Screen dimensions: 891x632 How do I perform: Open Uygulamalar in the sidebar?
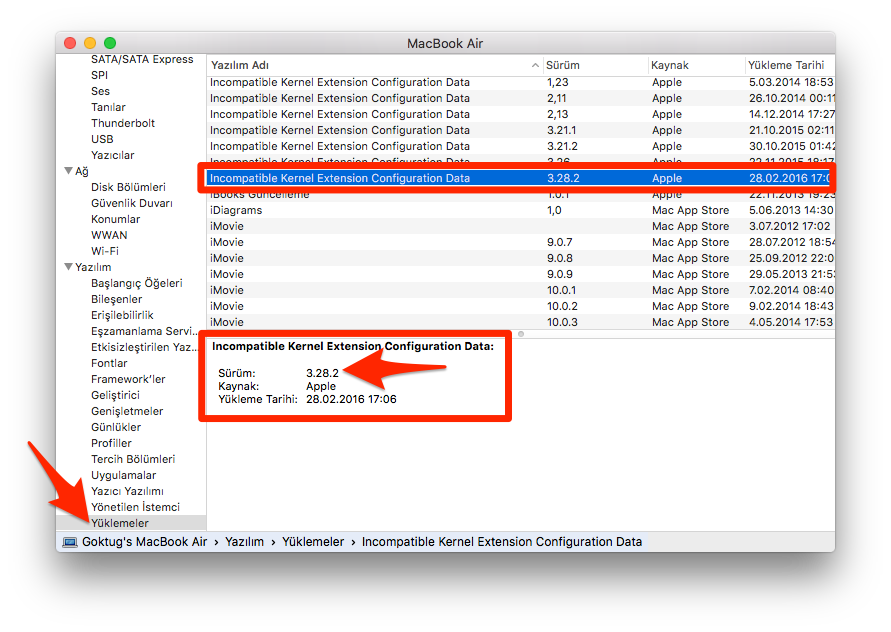click(123, 475)
